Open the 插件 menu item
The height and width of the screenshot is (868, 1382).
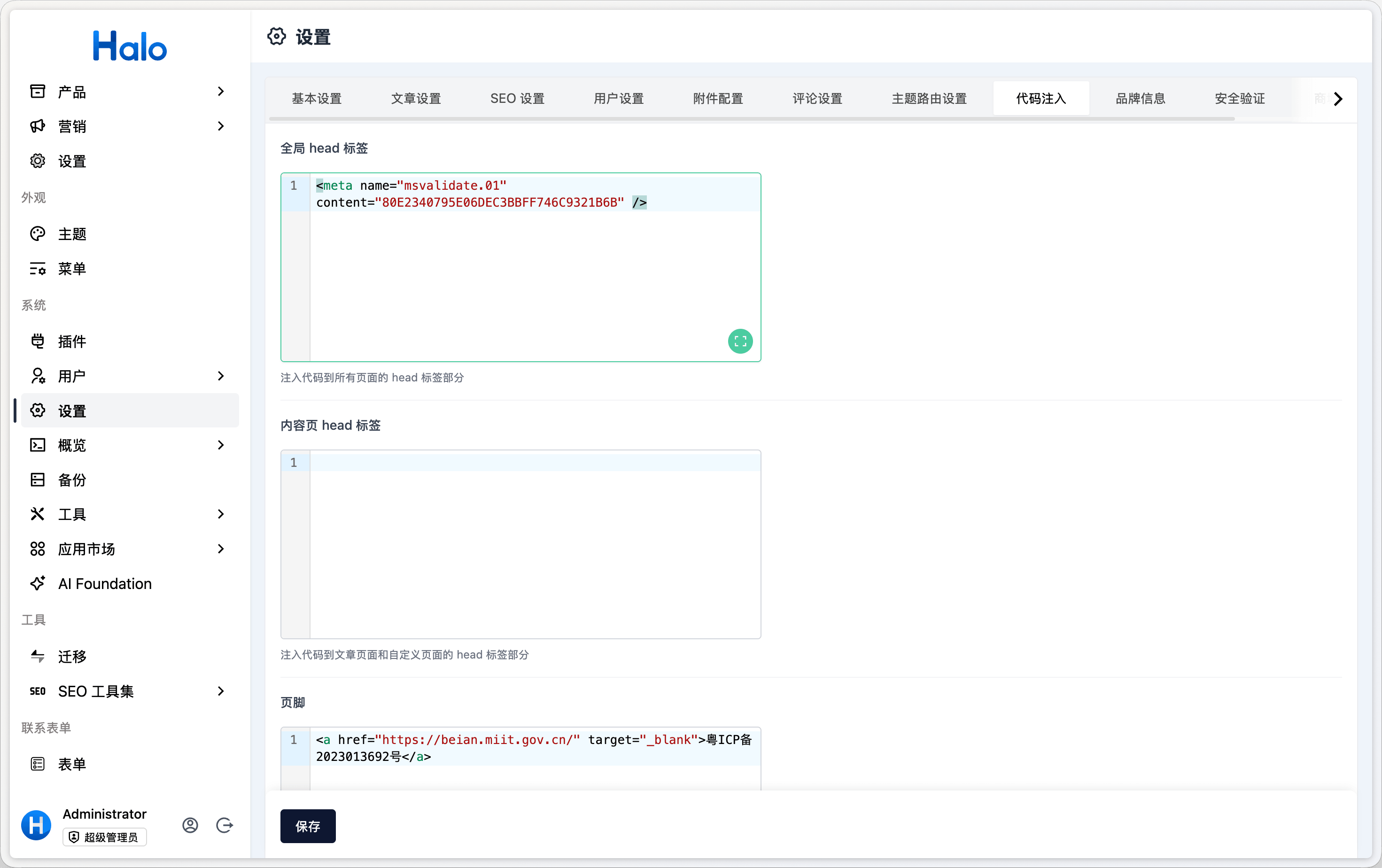coord(130,341)
